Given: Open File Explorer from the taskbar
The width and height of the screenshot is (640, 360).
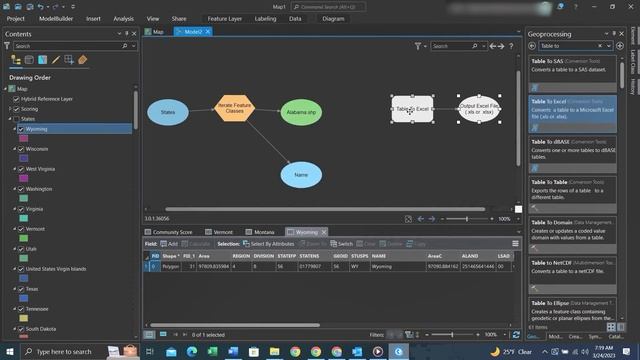Looking at the screenshot, I should coord(274,351).
